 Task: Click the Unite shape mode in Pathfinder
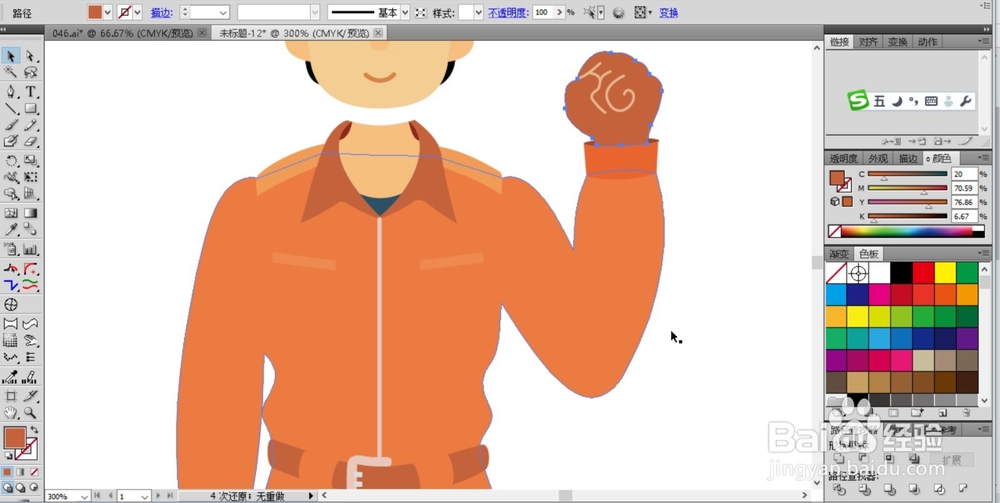point(839,458)
